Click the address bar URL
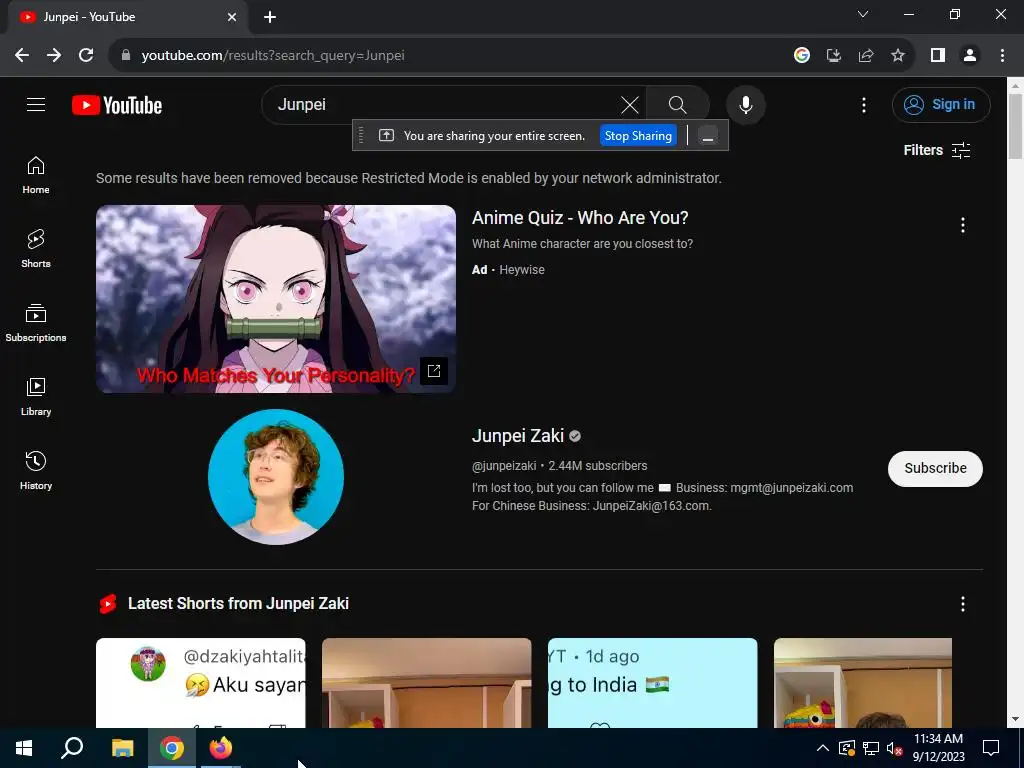1024x768 pixels. point(273,56)
